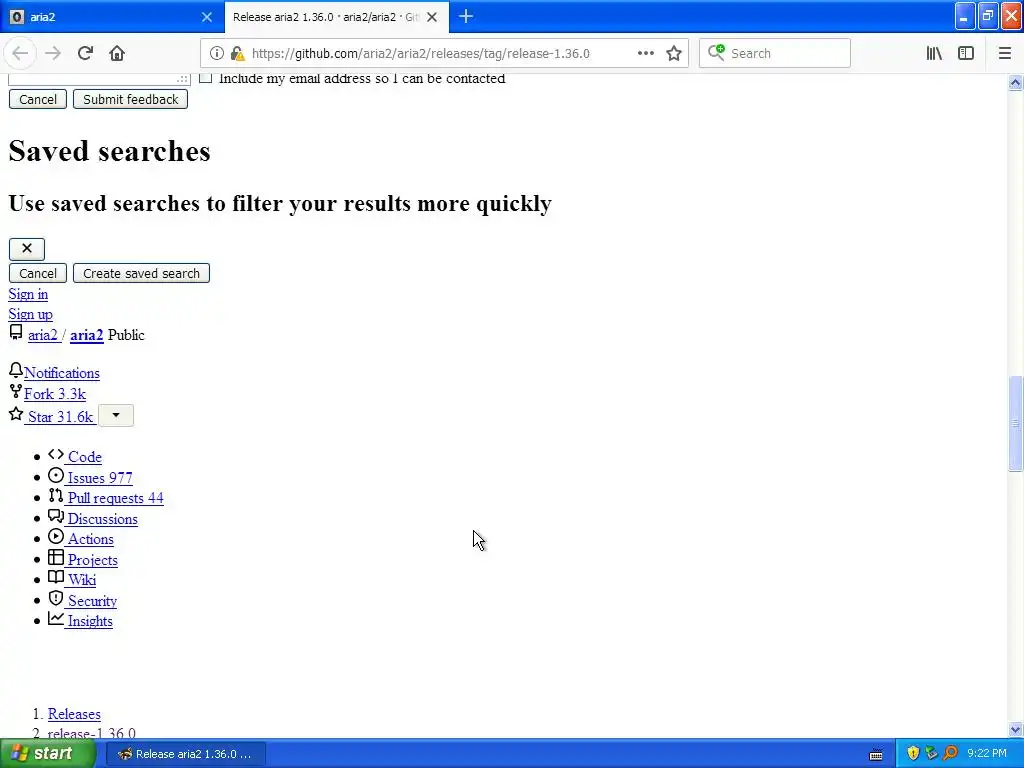The image size is (1024, 768).
Task: Click the on-screen keyboard icon in taskbar
Action: [876, 755]
